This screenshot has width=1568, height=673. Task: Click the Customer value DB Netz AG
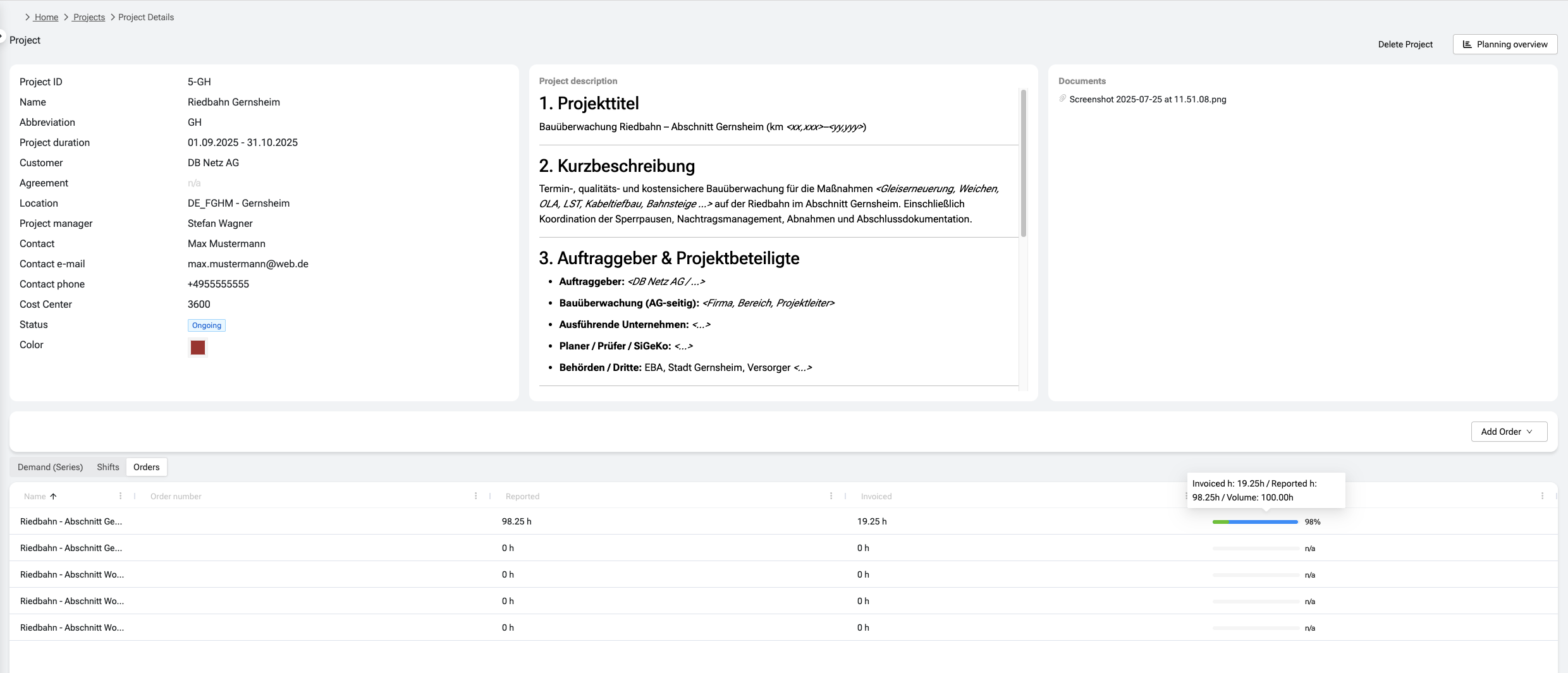pyautogui.click(x=213, y=162)
